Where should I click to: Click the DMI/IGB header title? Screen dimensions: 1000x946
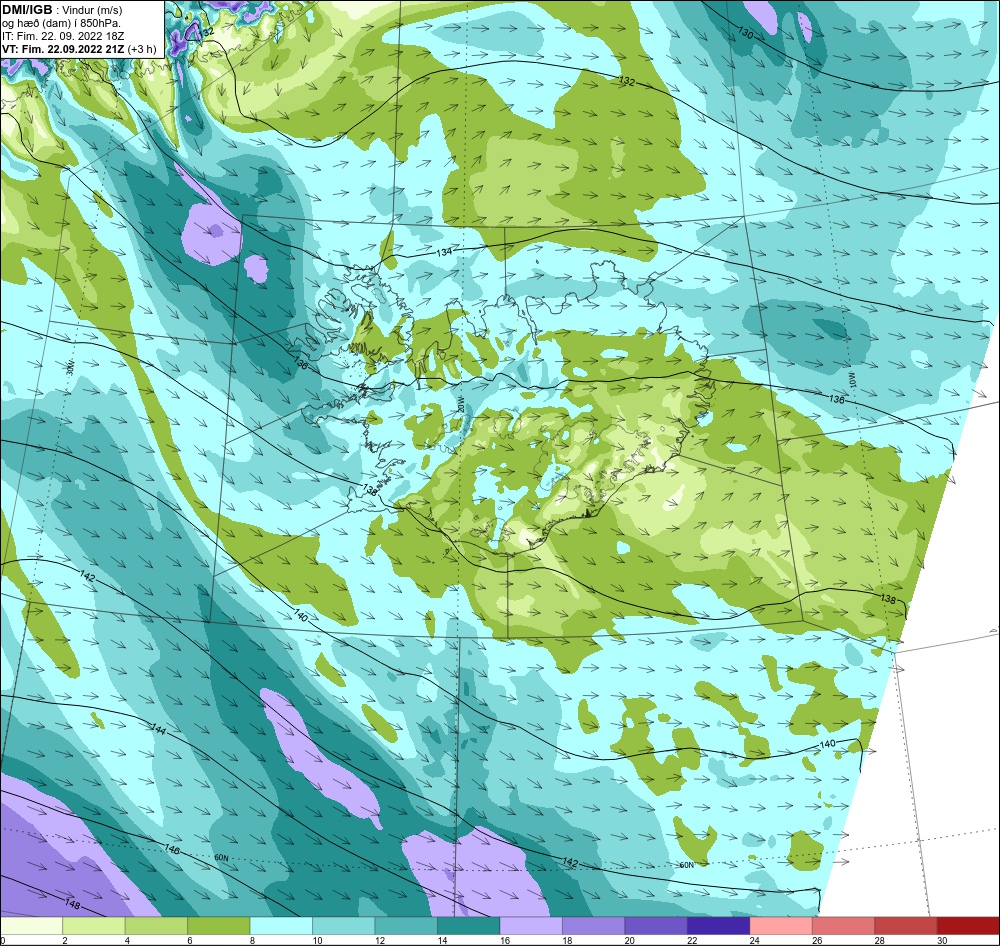(27, 10)
